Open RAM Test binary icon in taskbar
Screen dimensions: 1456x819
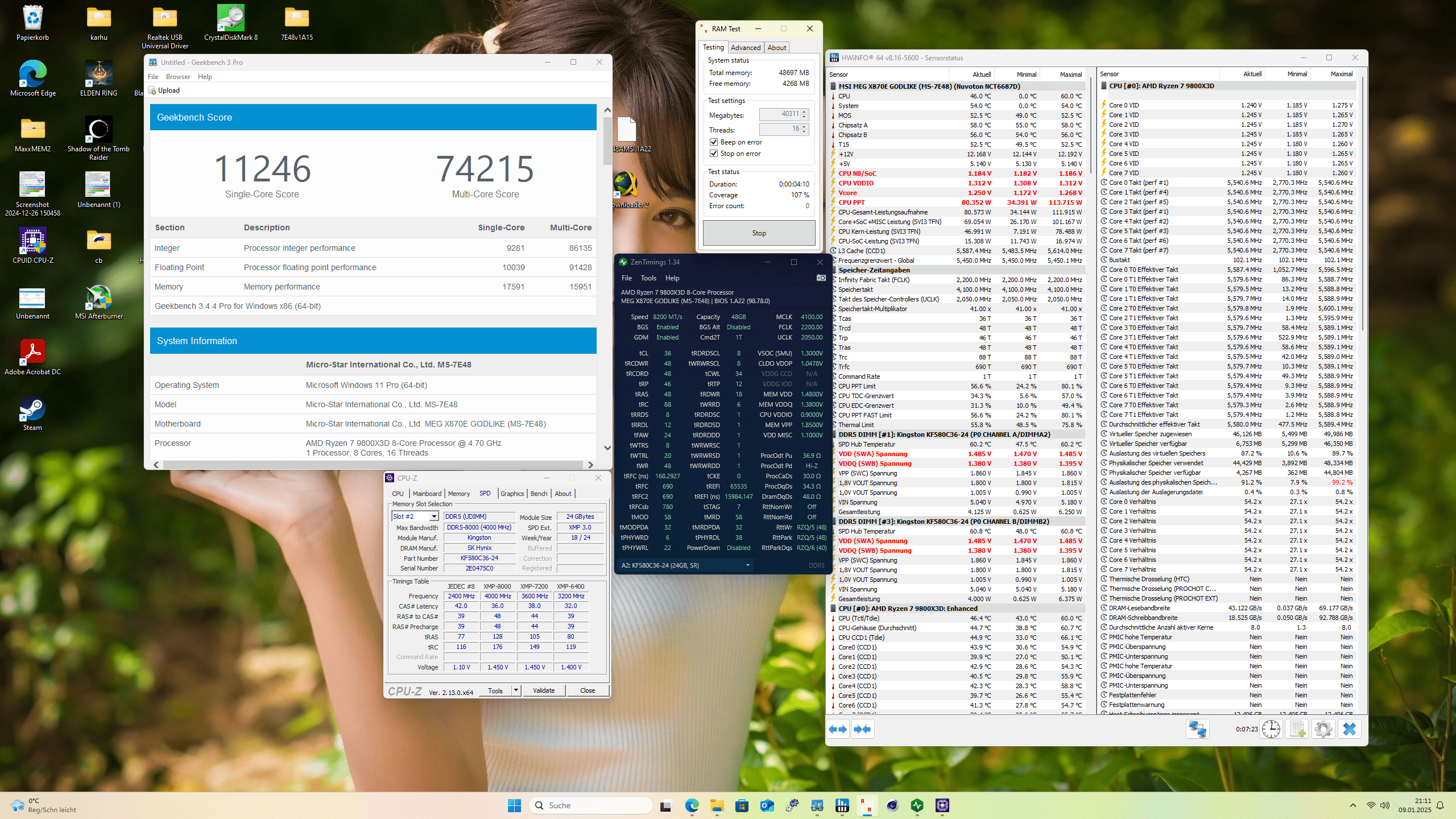(x=867, y=805)
